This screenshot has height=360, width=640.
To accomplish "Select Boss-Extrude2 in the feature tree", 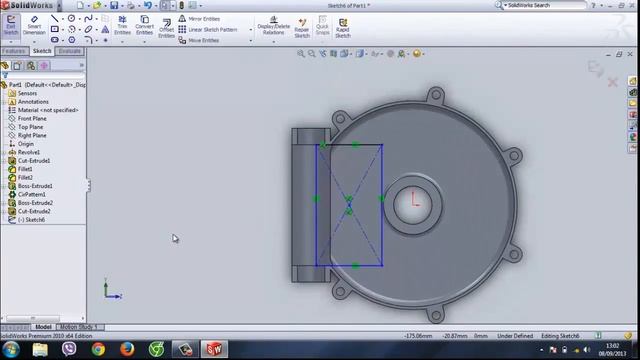I will pos(35,203).
